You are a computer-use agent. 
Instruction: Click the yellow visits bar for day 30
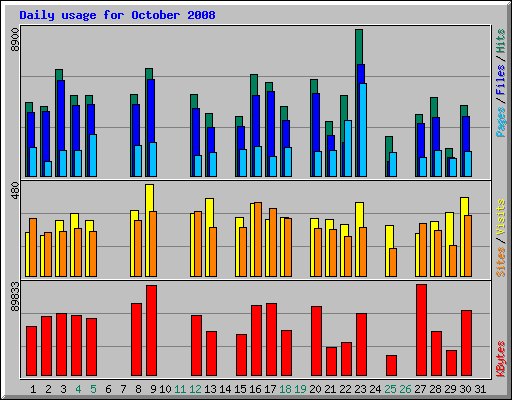point(465,206)
